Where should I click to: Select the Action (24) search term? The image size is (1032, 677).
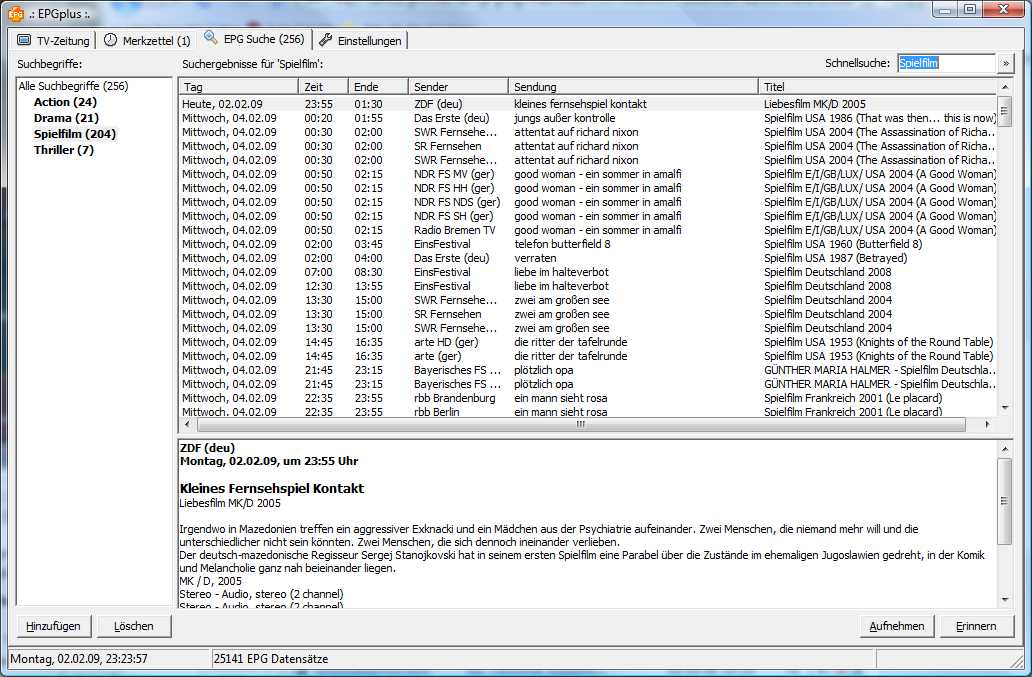(65, 102)
